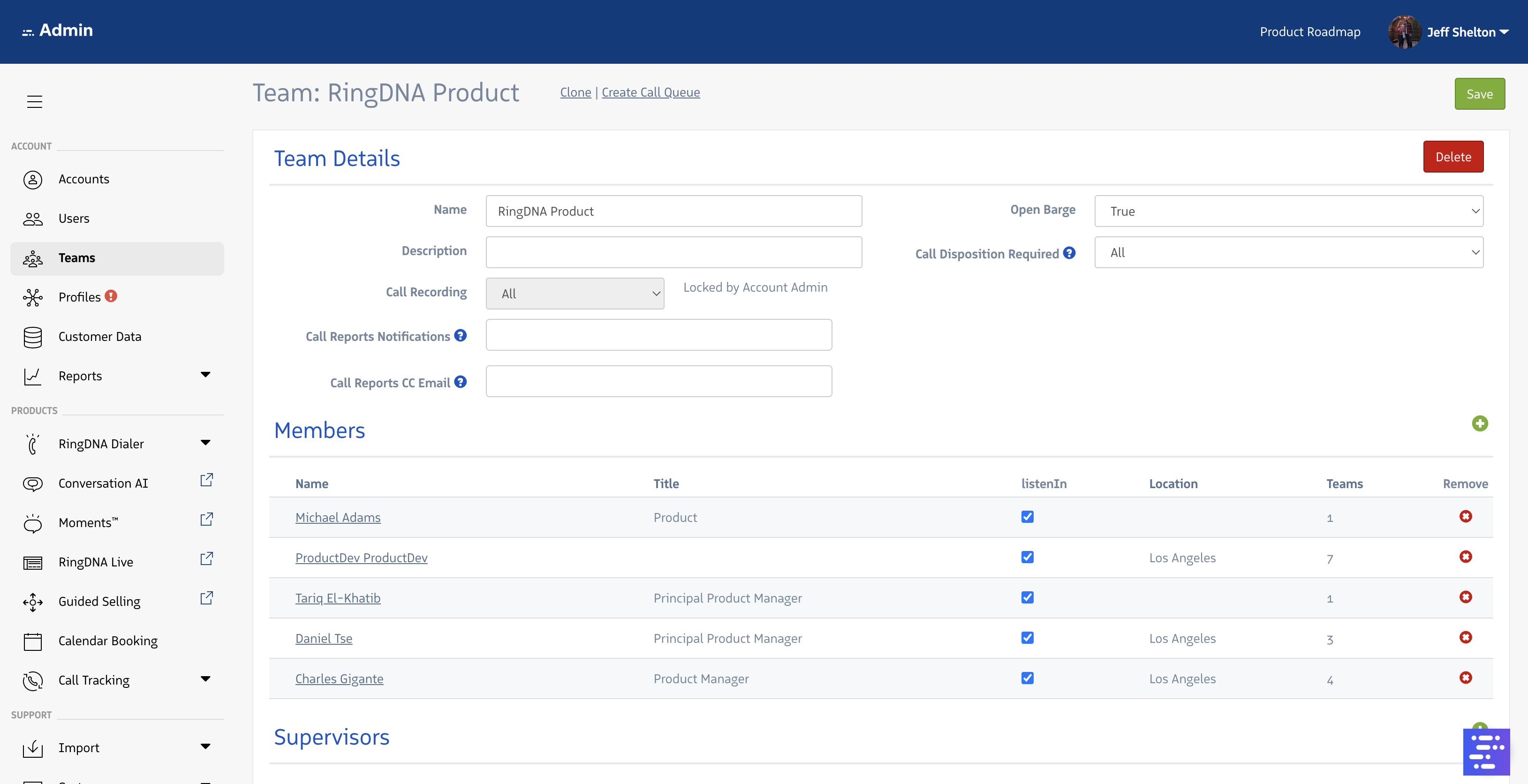Click the green Save button
The height and width of the screenshot is (784, 1528).
(1479, 94)
